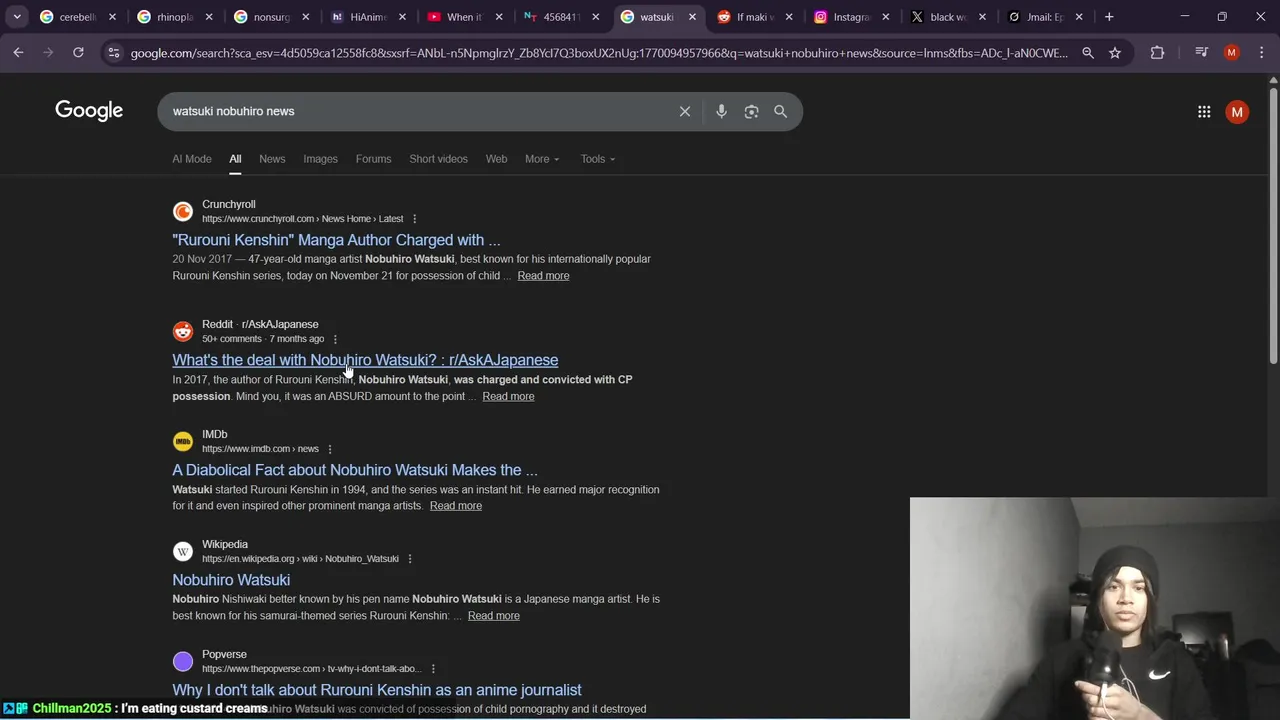Open the browser extensions menu
Image resolution: width=1280 pixels, height=720 pixels.
point(1157,53)
